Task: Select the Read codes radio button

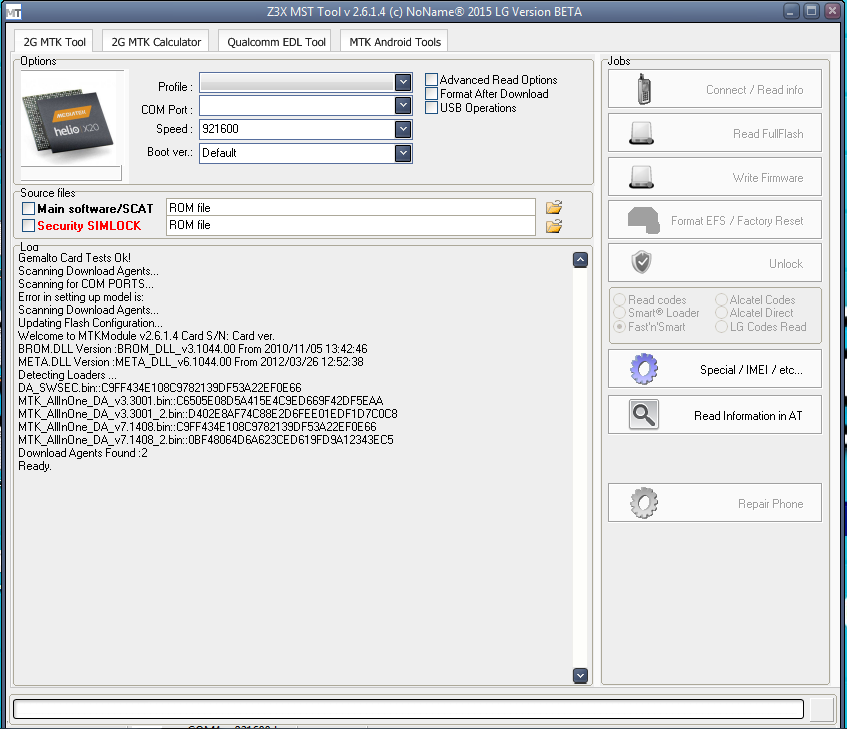Action: pos(620,300)
